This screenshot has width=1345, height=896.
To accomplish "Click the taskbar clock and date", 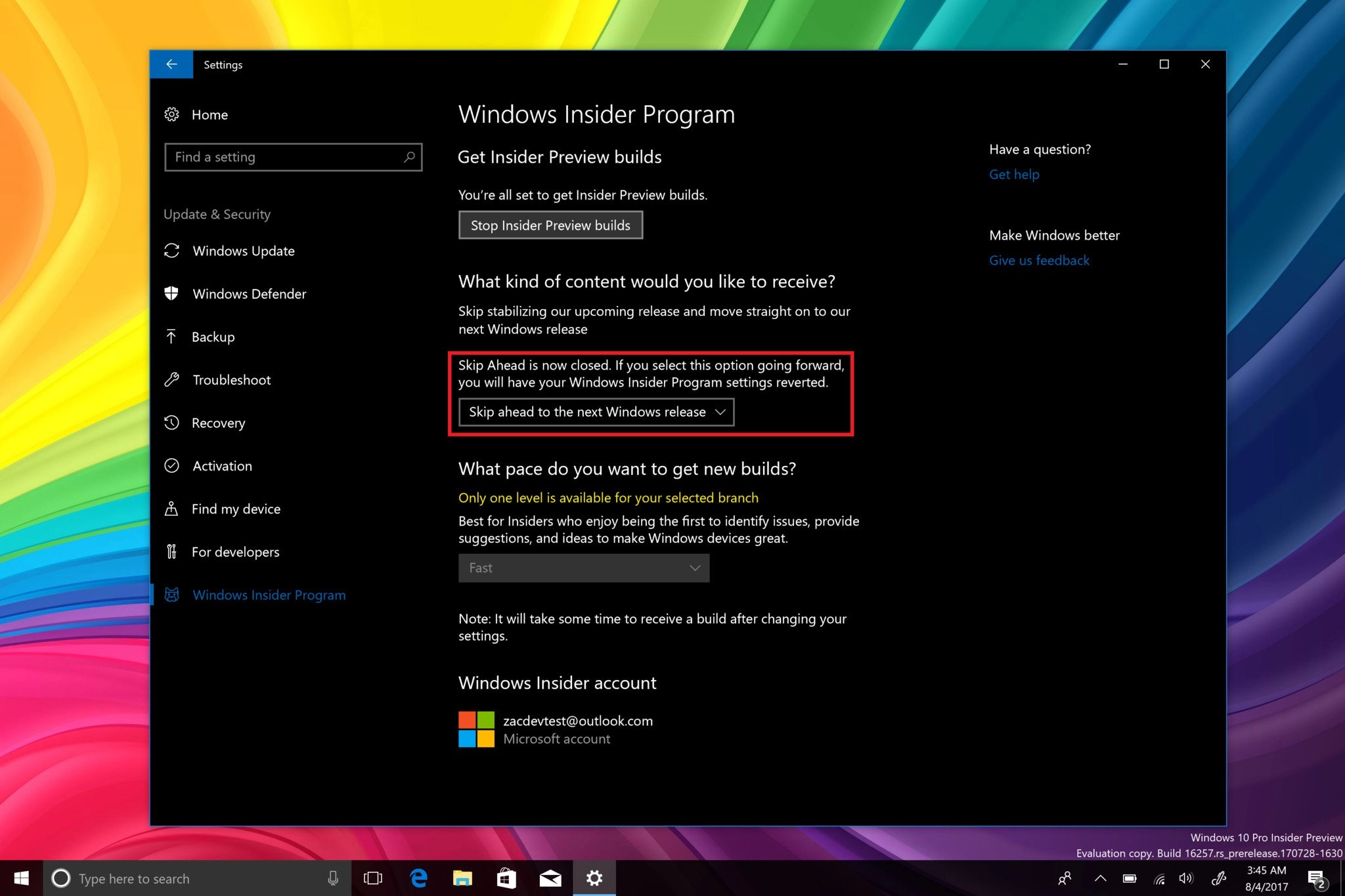I will point(1266,878).
